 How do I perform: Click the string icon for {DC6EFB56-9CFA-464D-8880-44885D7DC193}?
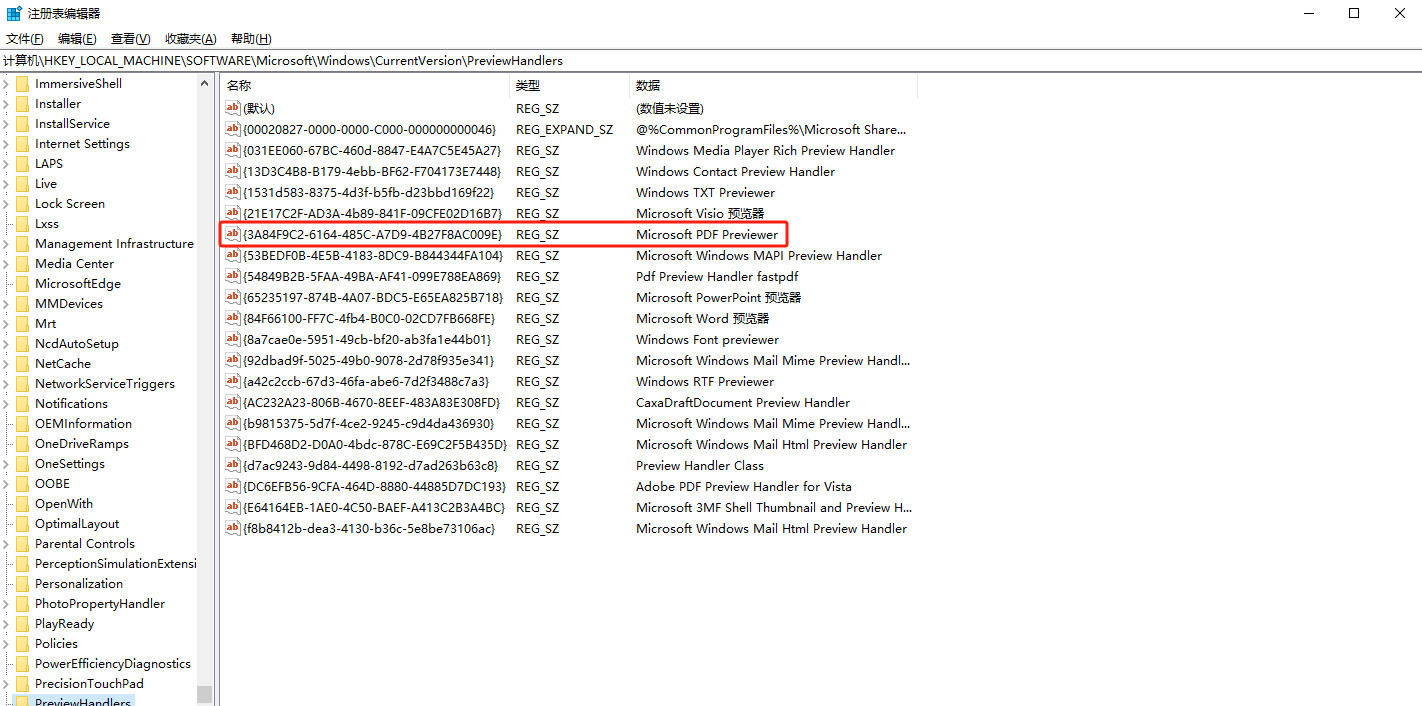tap(233, 486)
